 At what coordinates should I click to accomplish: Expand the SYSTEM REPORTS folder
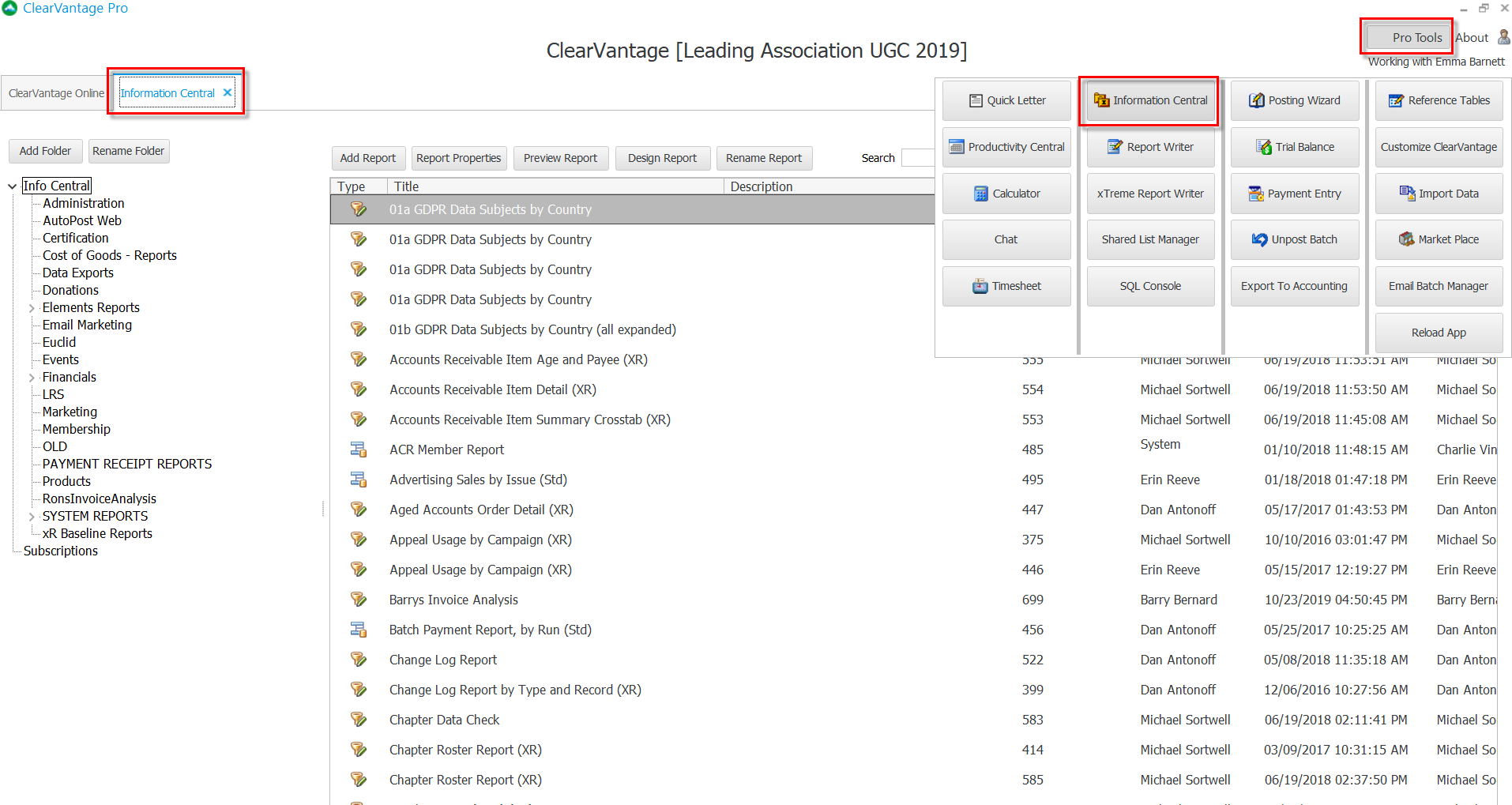[x=32, y=517]
